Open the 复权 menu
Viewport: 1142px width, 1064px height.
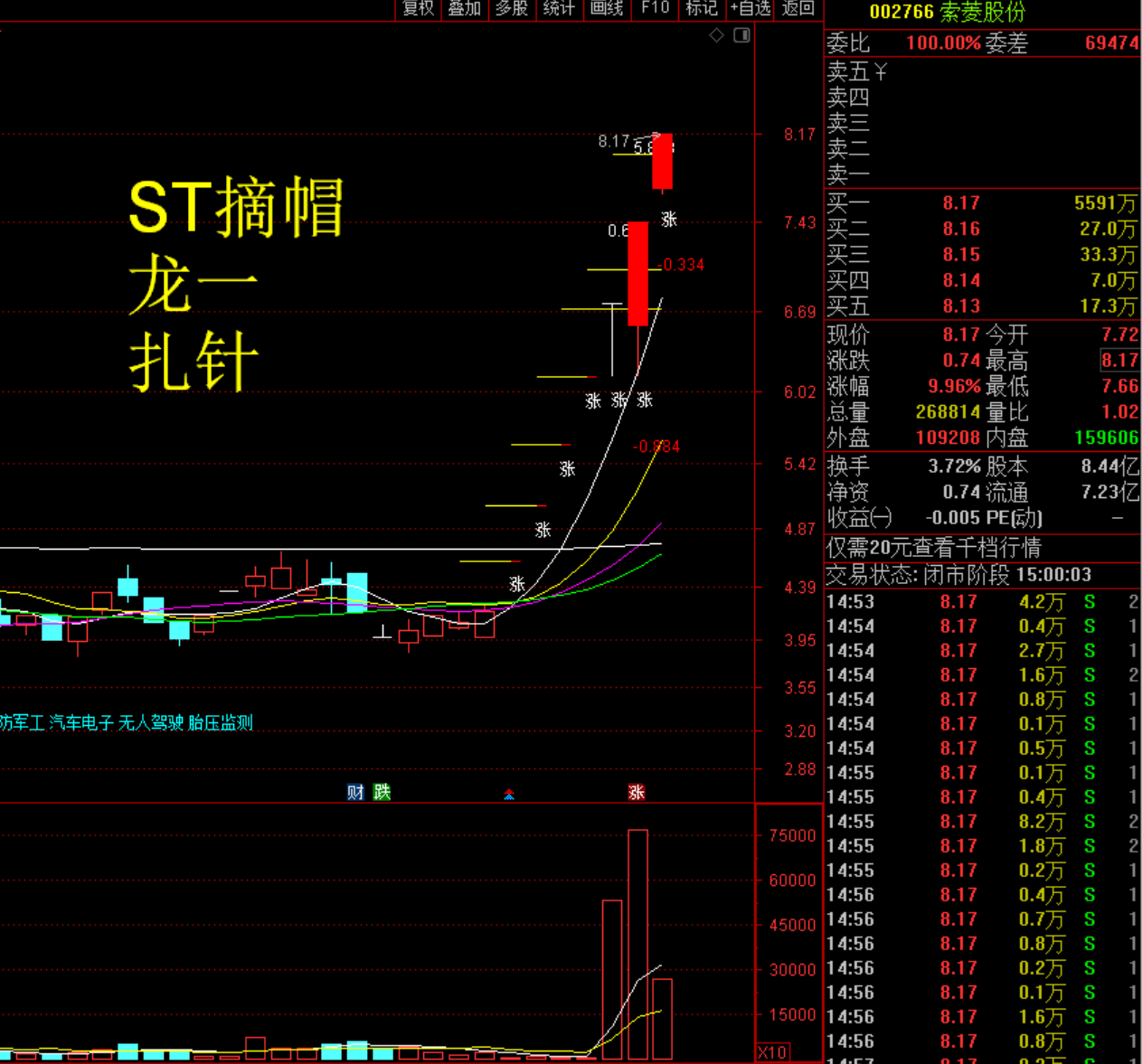coord(418,9)
